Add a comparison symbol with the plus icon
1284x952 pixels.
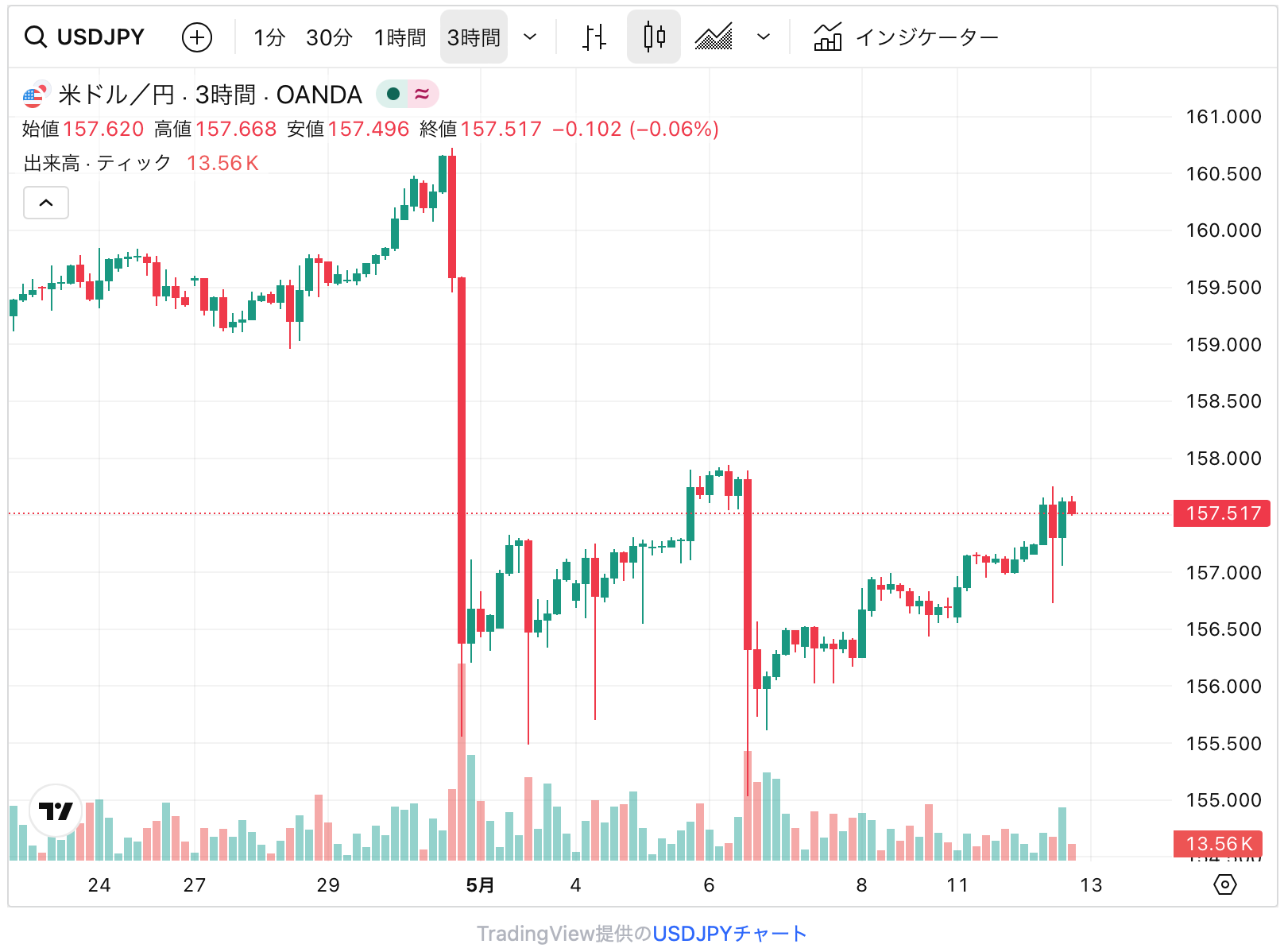[x=197, y=37]
